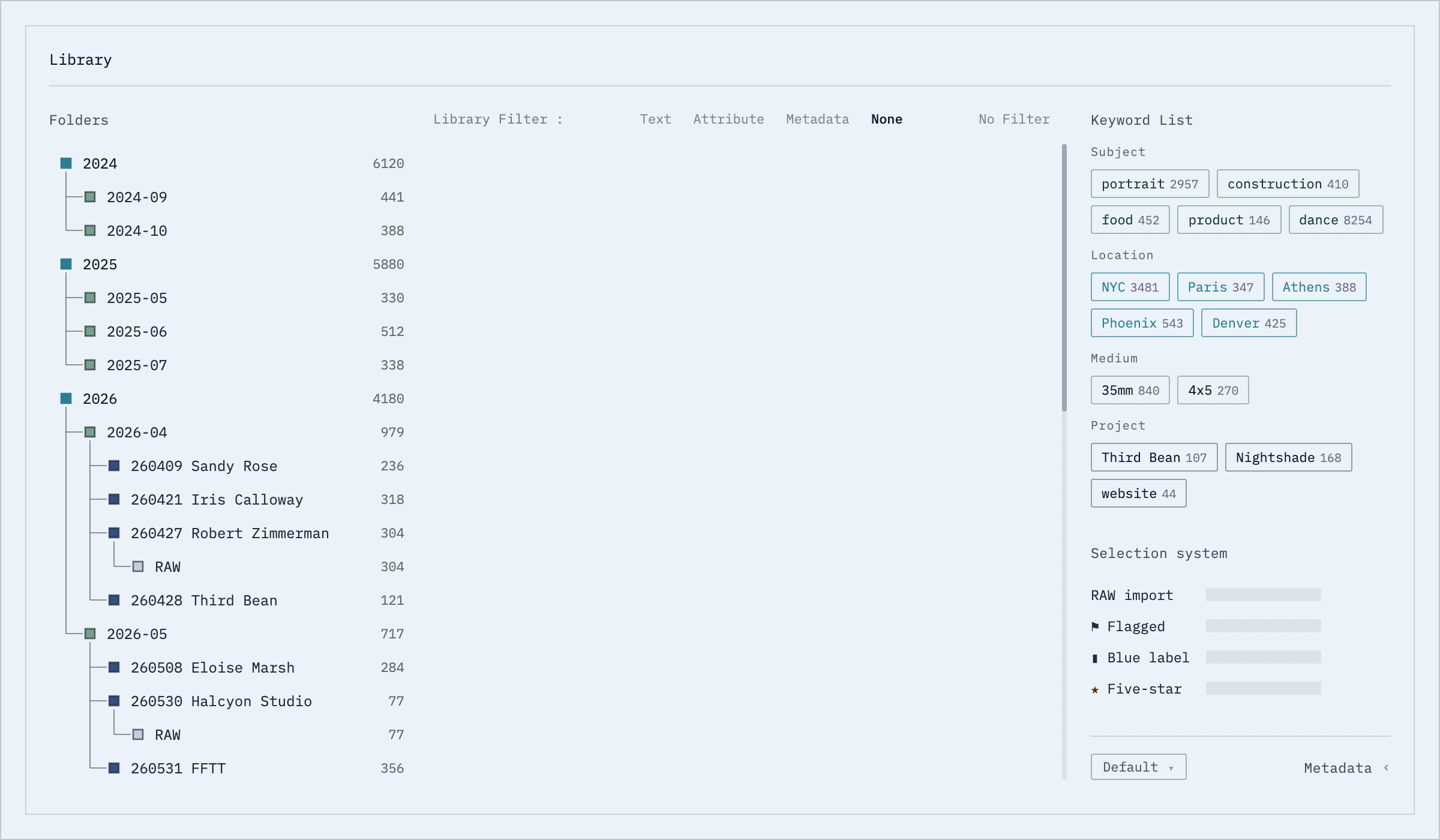This screenshot has height=840, width=1440.
Task: Select the product keyword tag
Action: click(x=1229, y=220)
